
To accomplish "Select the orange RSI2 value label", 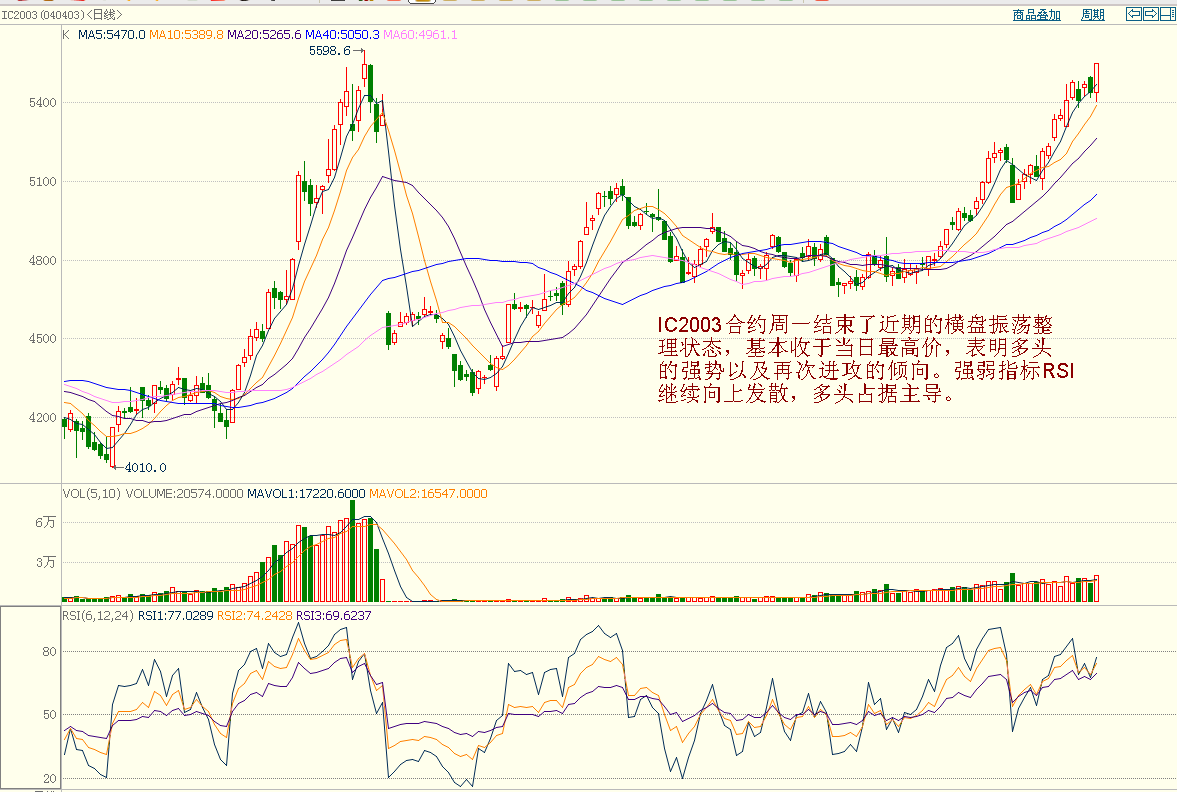I will (x=254, y=616).
